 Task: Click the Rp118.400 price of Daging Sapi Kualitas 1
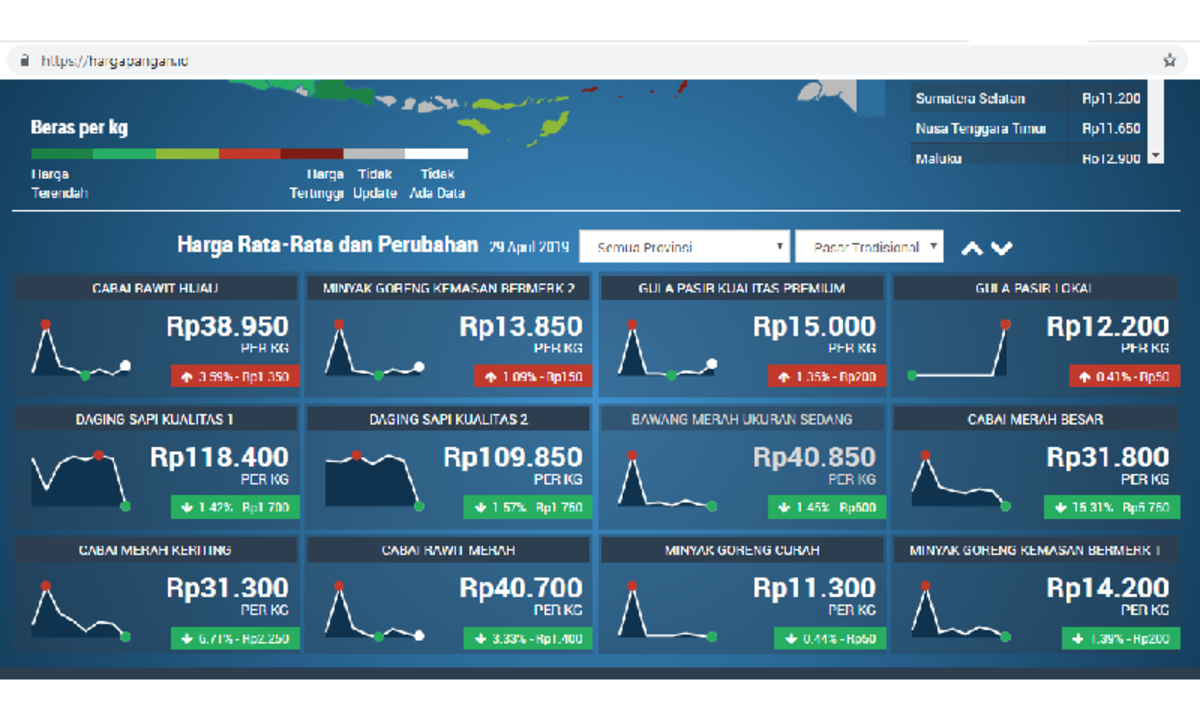[x=219, y=458]
